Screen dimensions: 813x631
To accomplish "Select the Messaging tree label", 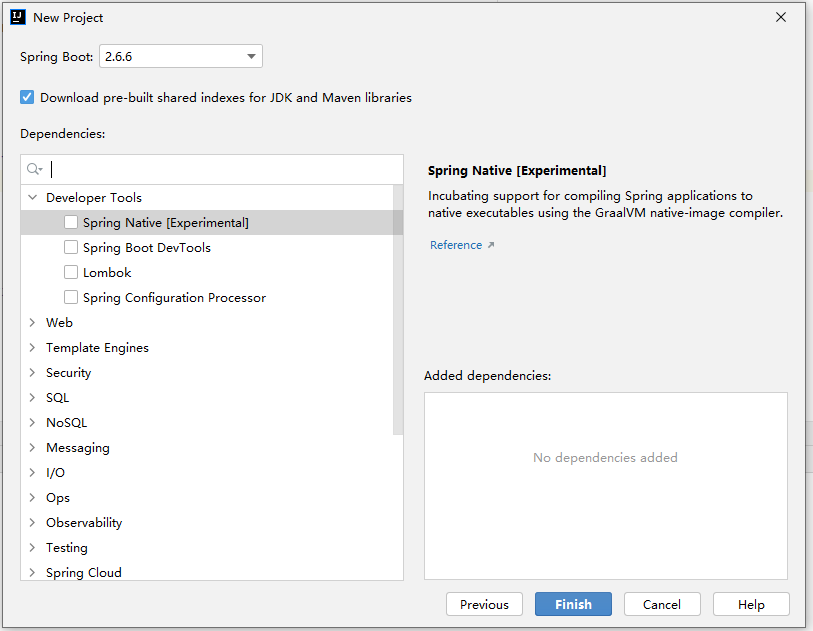I will point(78,448).
